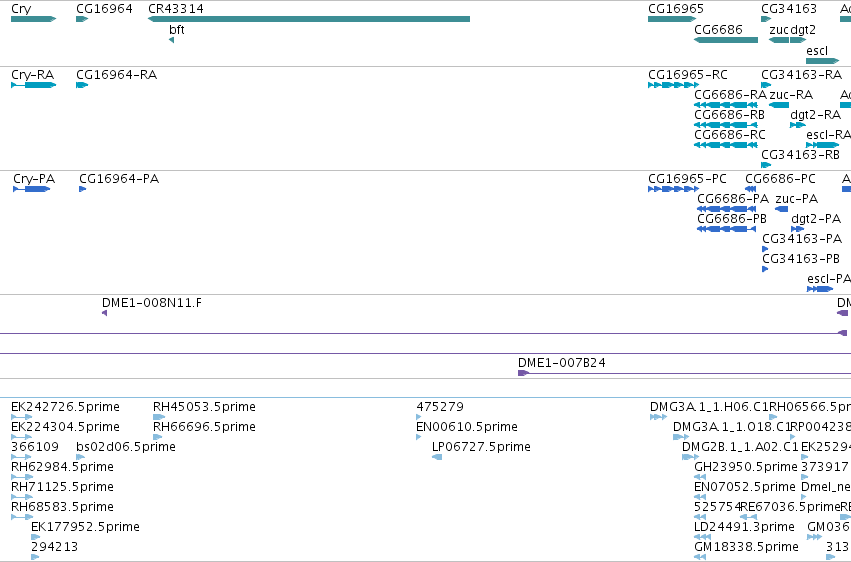Click the CG16965 gene label

coord(676,9)
